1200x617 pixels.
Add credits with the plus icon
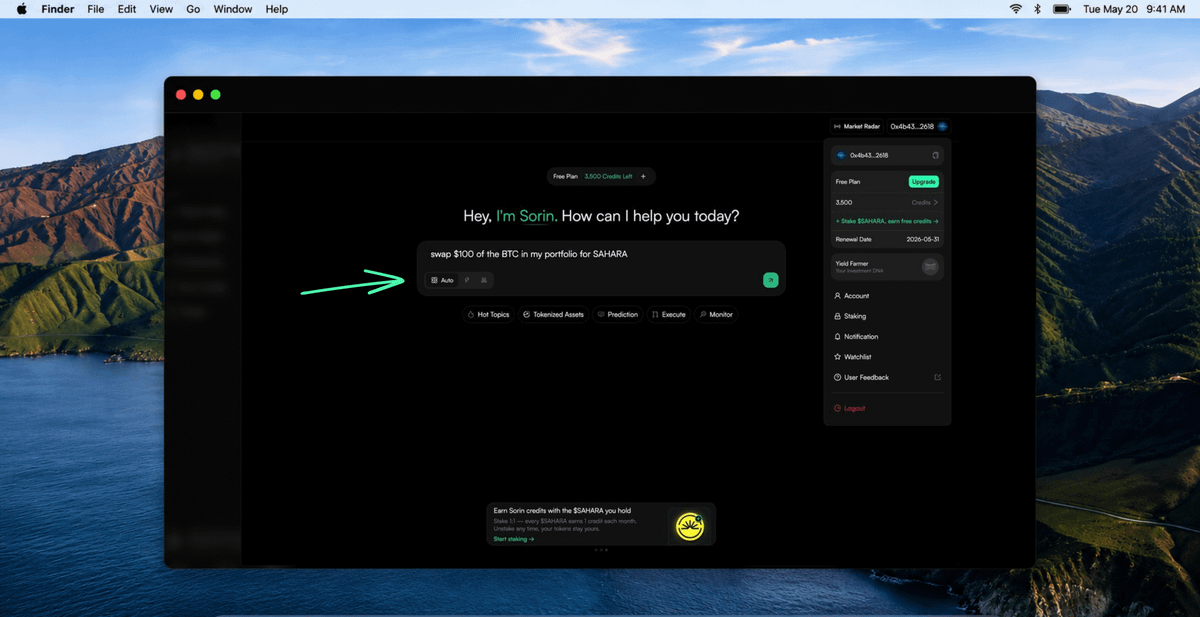coord(643,176)
